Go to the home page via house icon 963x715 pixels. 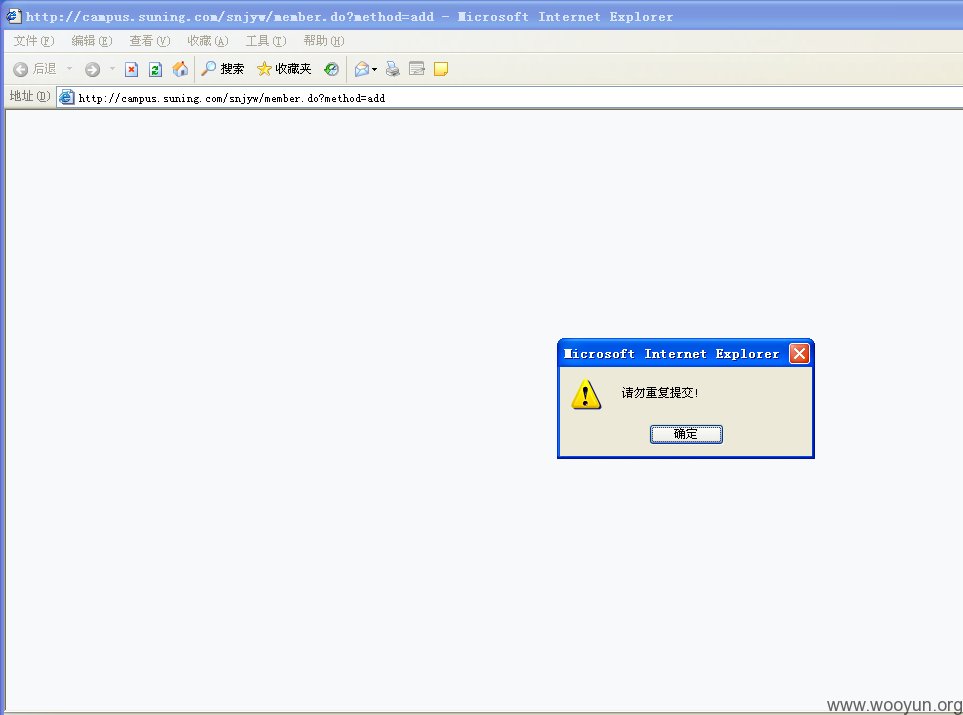(x=180, y=69)
